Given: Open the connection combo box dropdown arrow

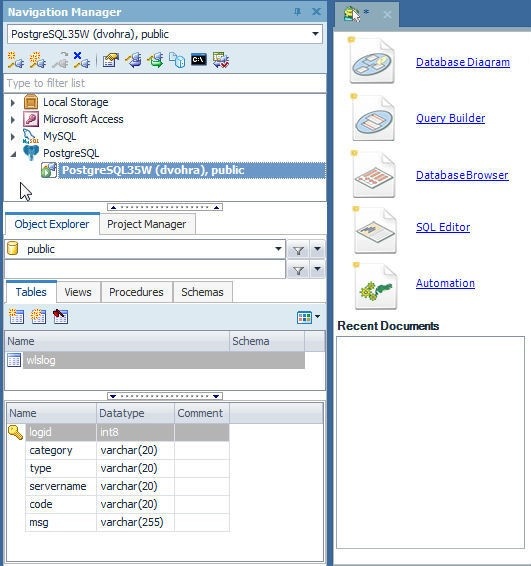Looking at the screenshot, I should coord(315,34).
